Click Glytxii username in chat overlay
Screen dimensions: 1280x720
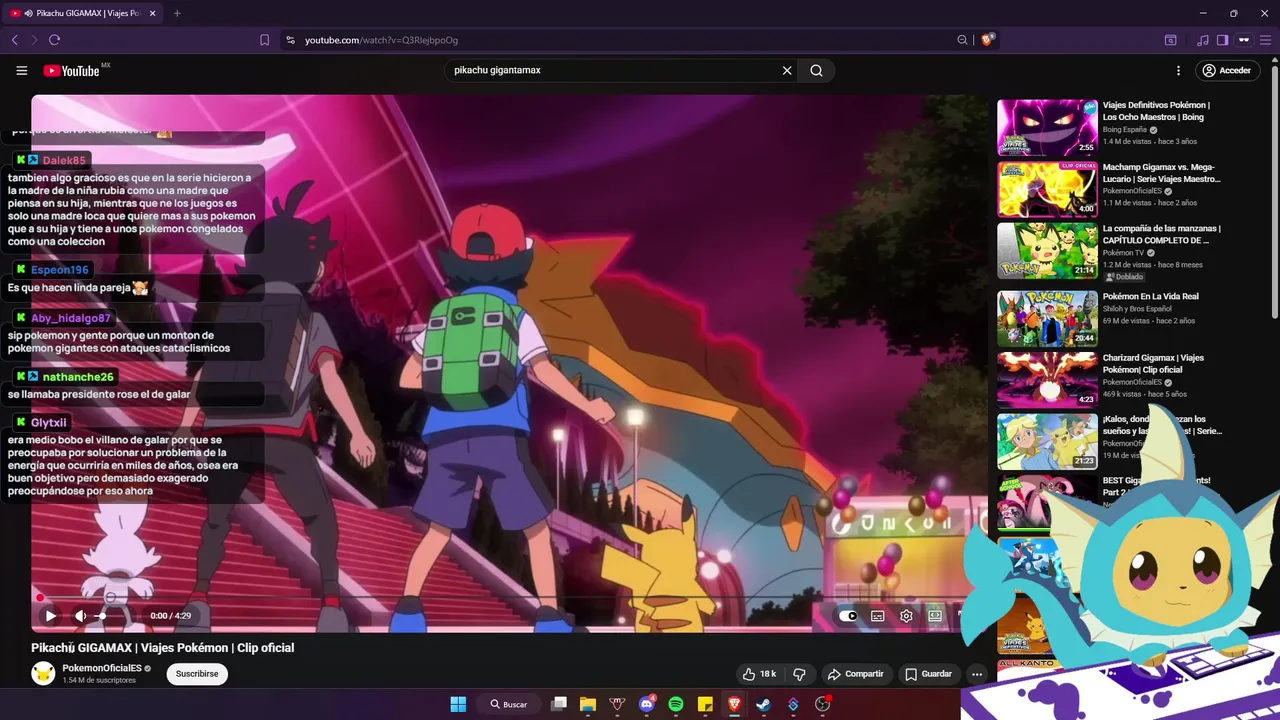[49, 423]
